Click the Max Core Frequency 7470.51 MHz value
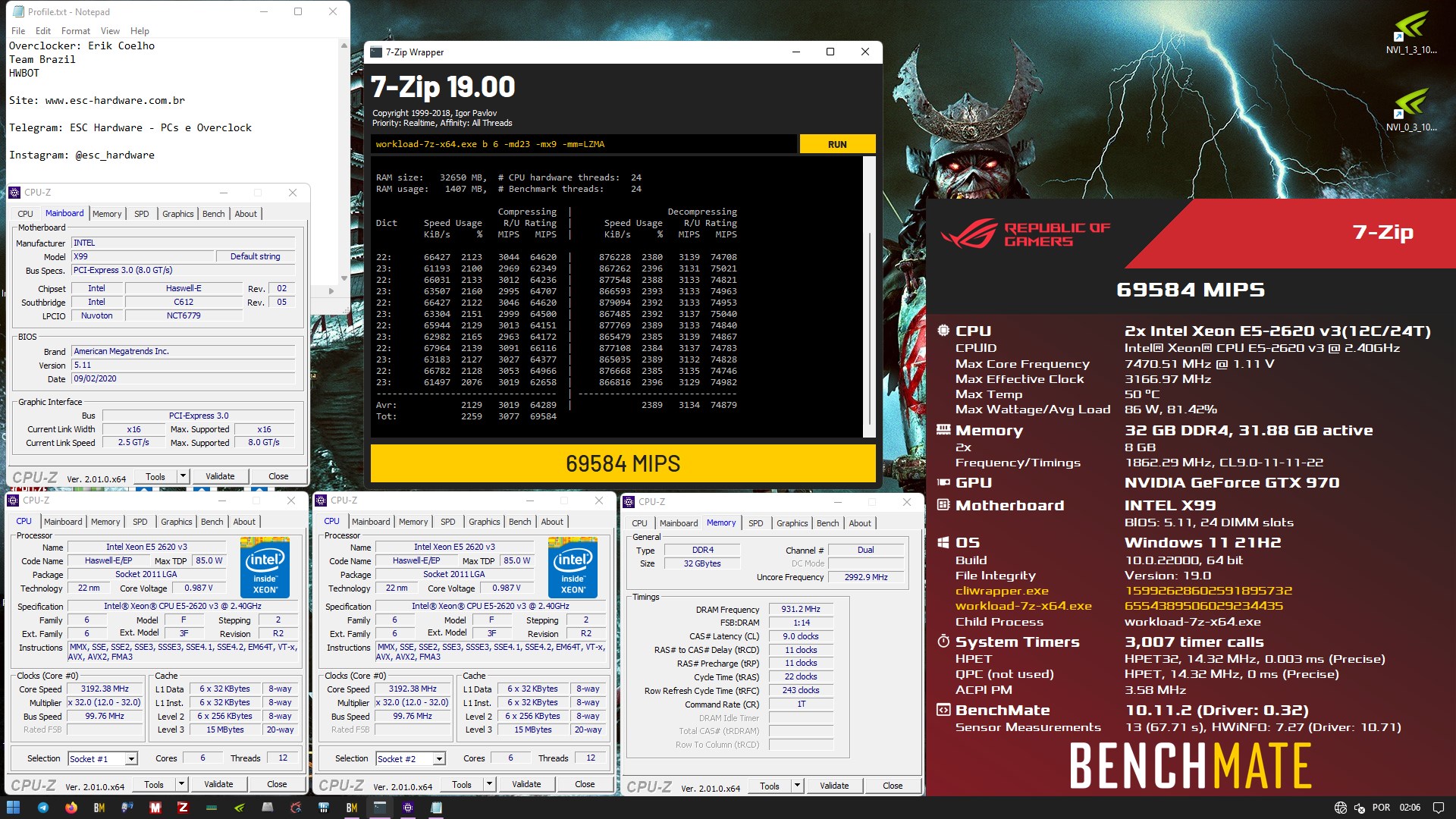1456x819 pixels. tap(1200, 364)
